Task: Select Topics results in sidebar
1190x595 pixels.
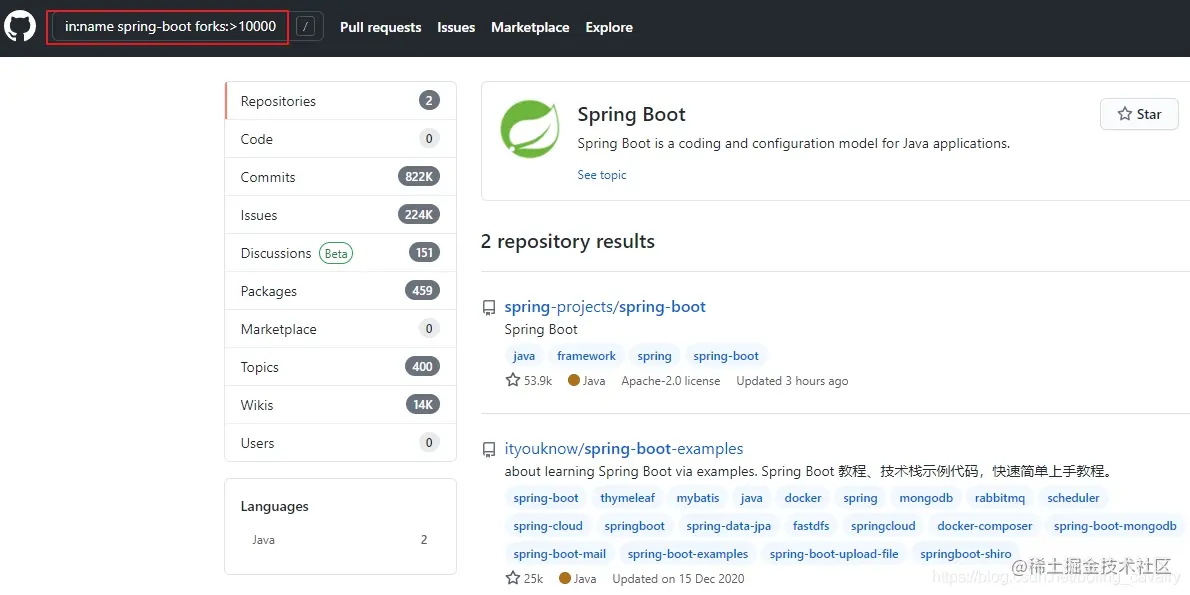Action: pos(341,367)
